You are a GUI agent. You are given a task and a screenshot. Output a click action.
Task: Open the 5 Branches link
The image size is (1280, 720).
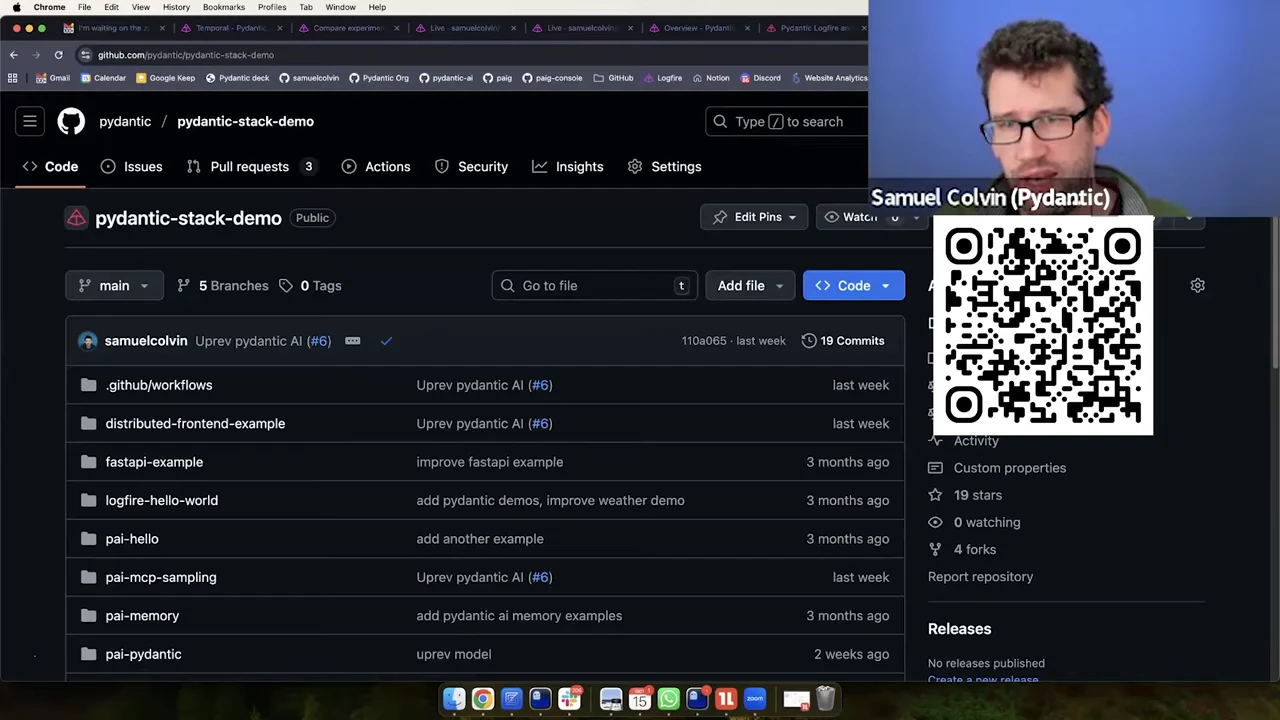point(223,286)
